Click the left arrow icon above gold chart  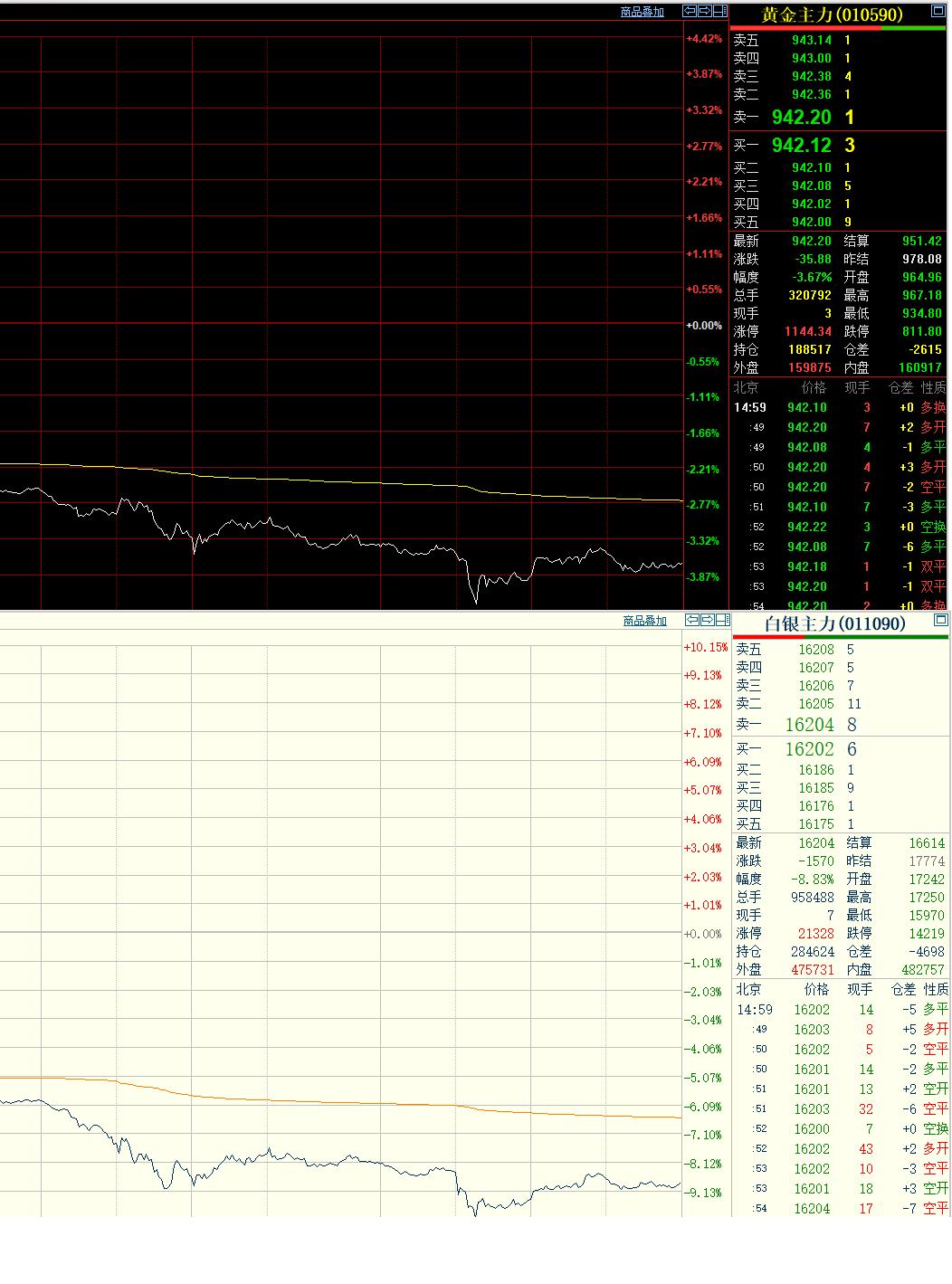point(690,11)
